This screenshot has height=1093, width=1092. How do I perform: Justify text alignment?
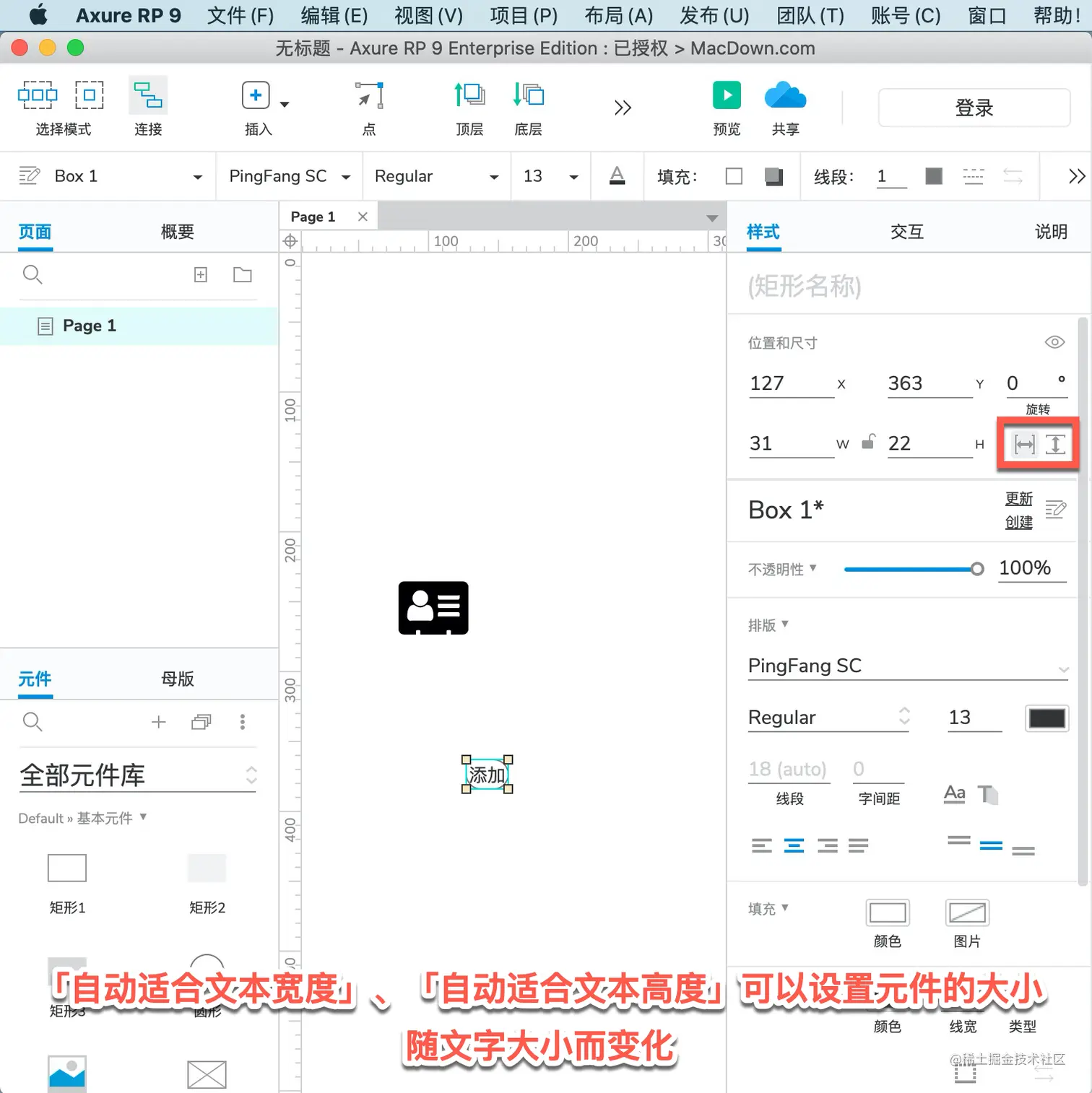point(858,845)
